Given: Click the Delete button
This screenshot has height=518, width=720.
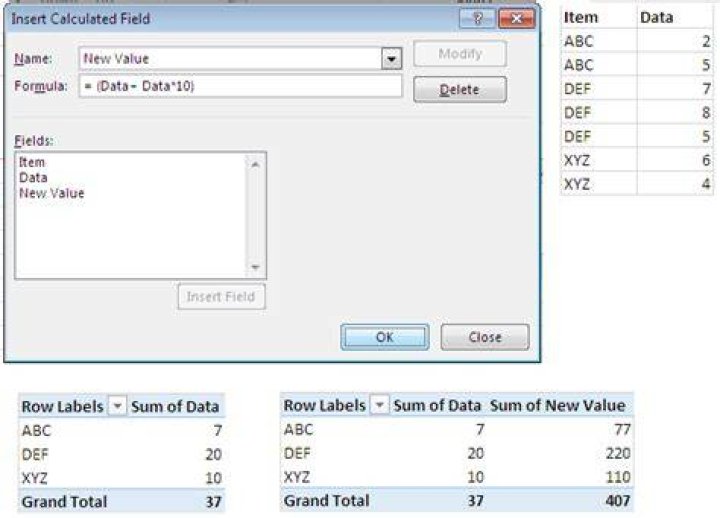Looking at the screenshot, I should click(460, 90).
